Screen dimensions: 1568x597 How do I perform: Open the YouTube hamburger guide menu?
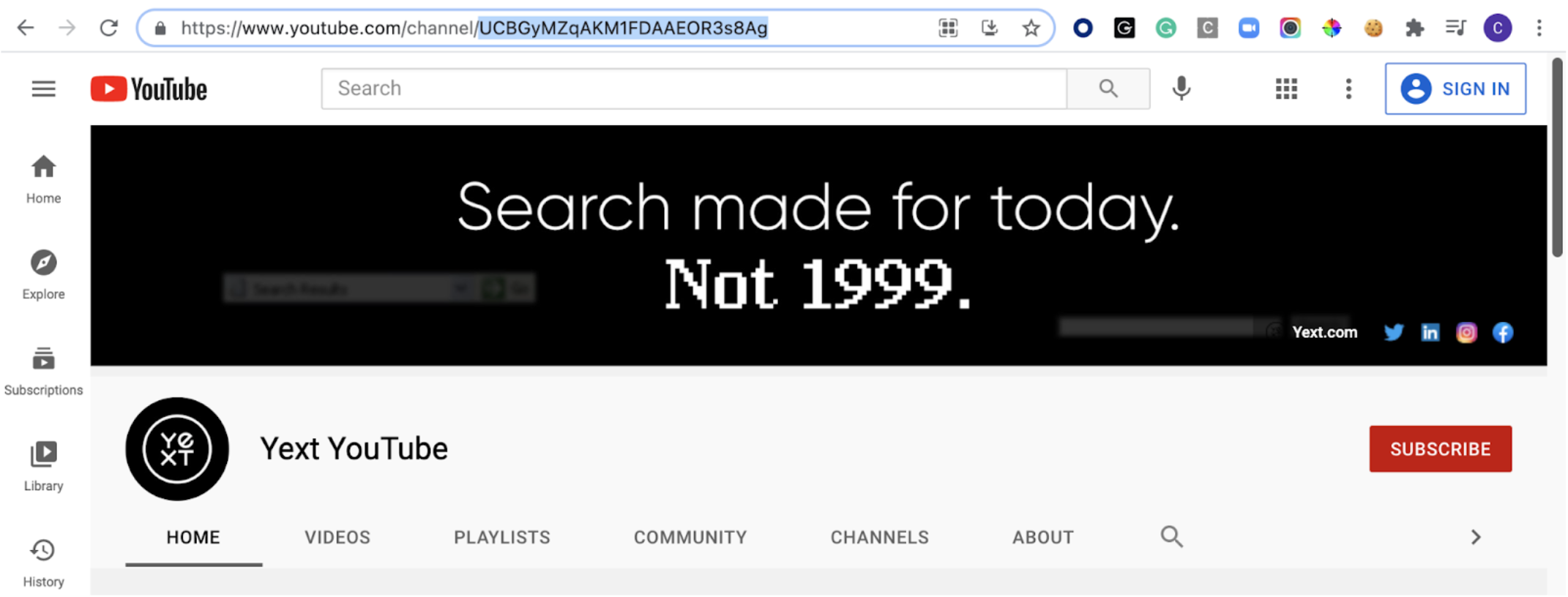44,89
